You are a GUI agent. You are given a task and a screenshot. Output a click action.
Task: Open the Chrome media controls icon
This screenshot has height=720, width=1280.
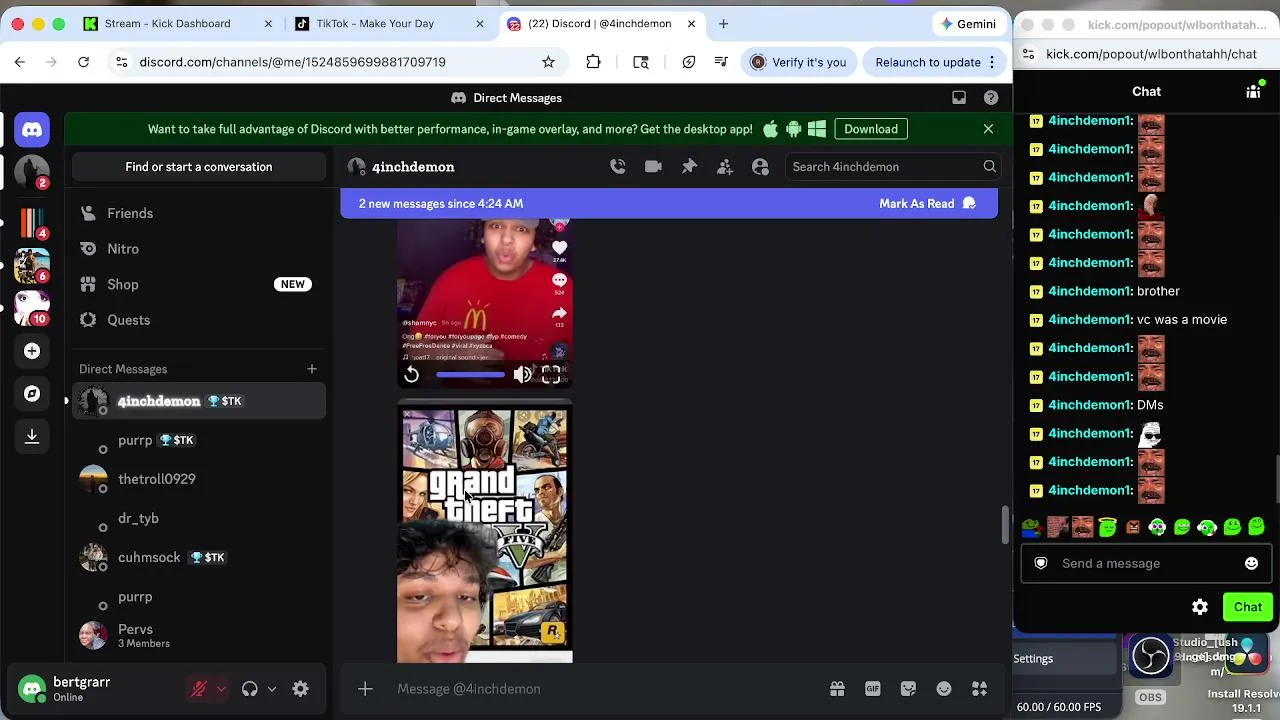point(721,62)
